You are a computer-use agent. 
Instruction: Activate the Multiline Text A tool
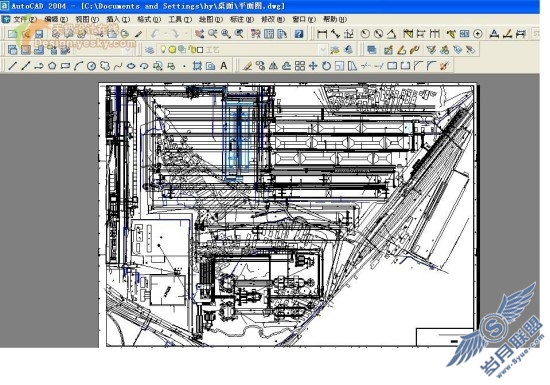coord(224,66)
